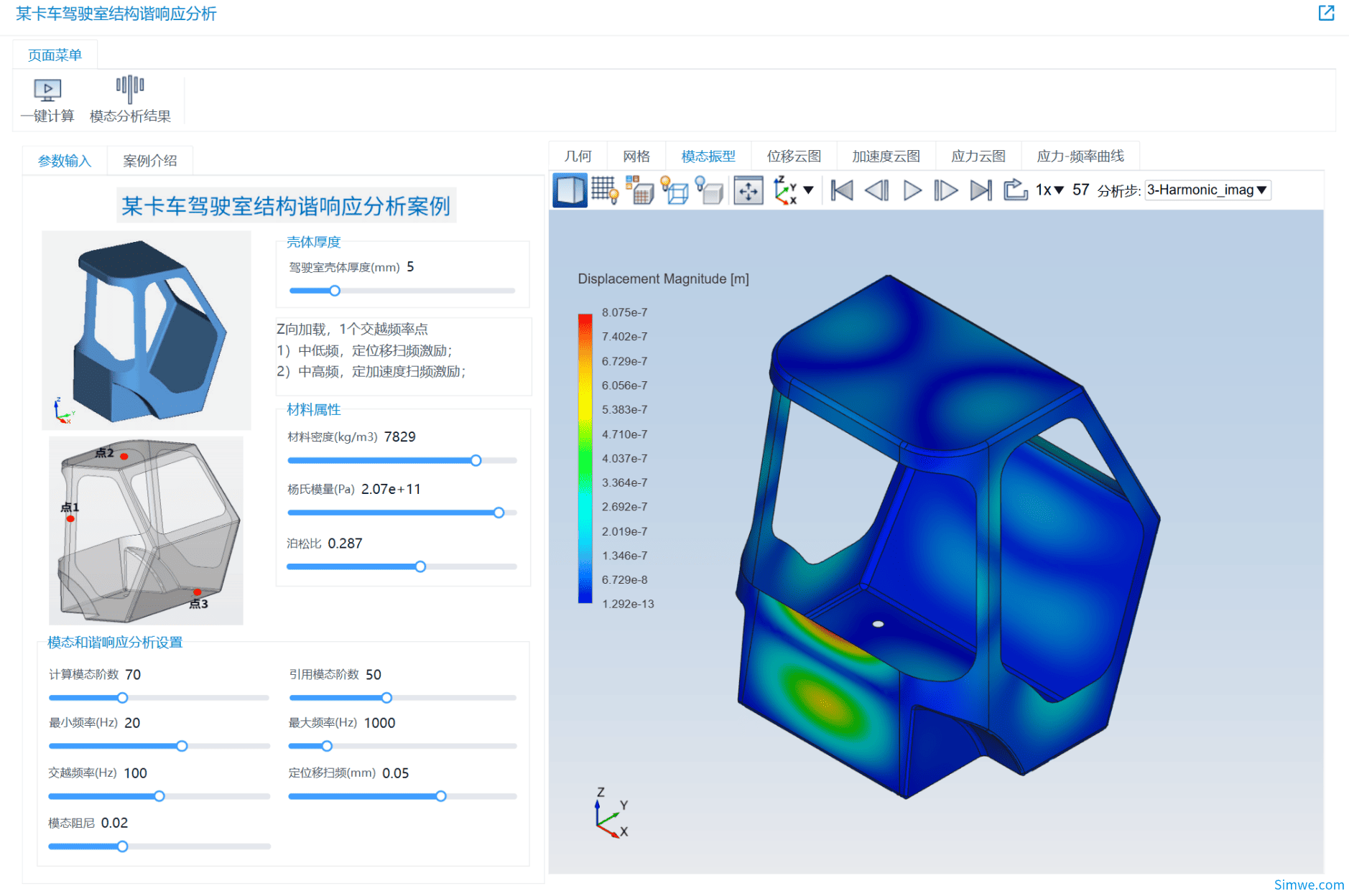Click the 页面菜单 page menu tab
Screen dimensions: 1349x896
(55, 55)
